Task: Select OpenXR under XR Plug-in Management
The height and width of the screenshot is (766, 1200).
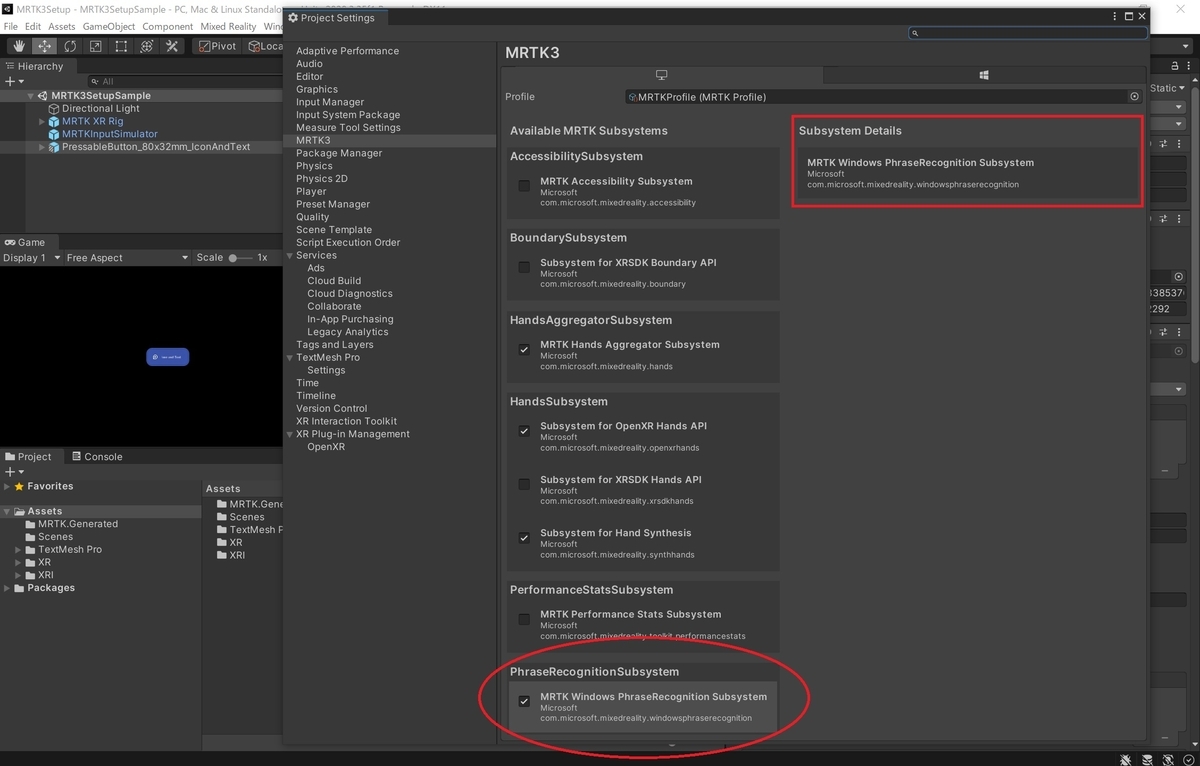Action: click(326, 447)
